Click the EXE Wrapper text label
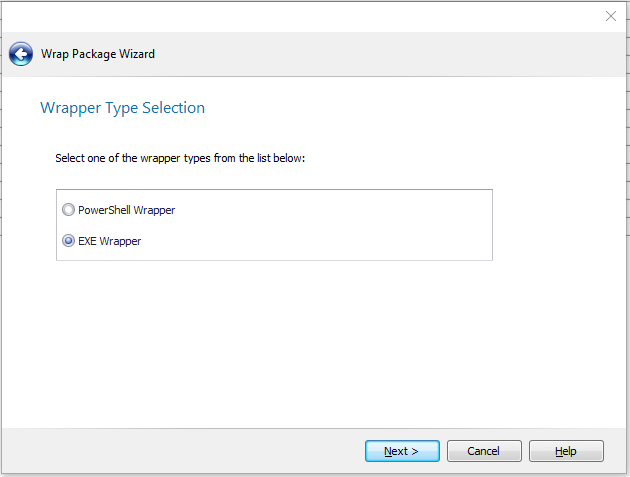 click(109, 241)
